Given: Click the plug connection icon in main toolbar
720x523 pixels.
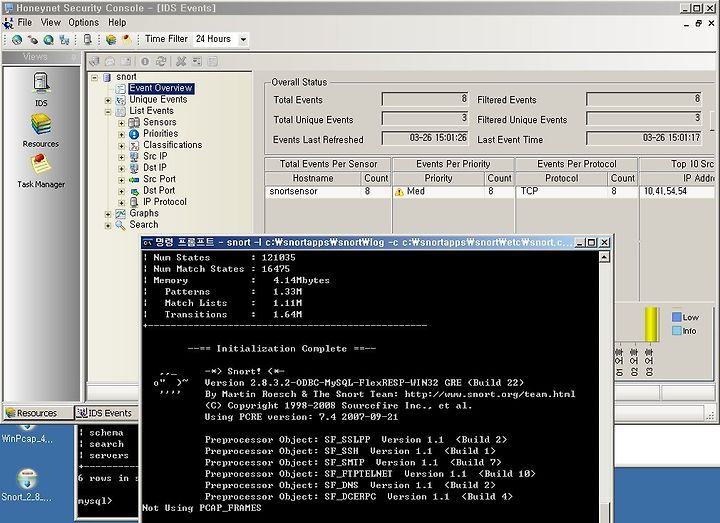Looking at the screenshot, I should pos(33,40).
